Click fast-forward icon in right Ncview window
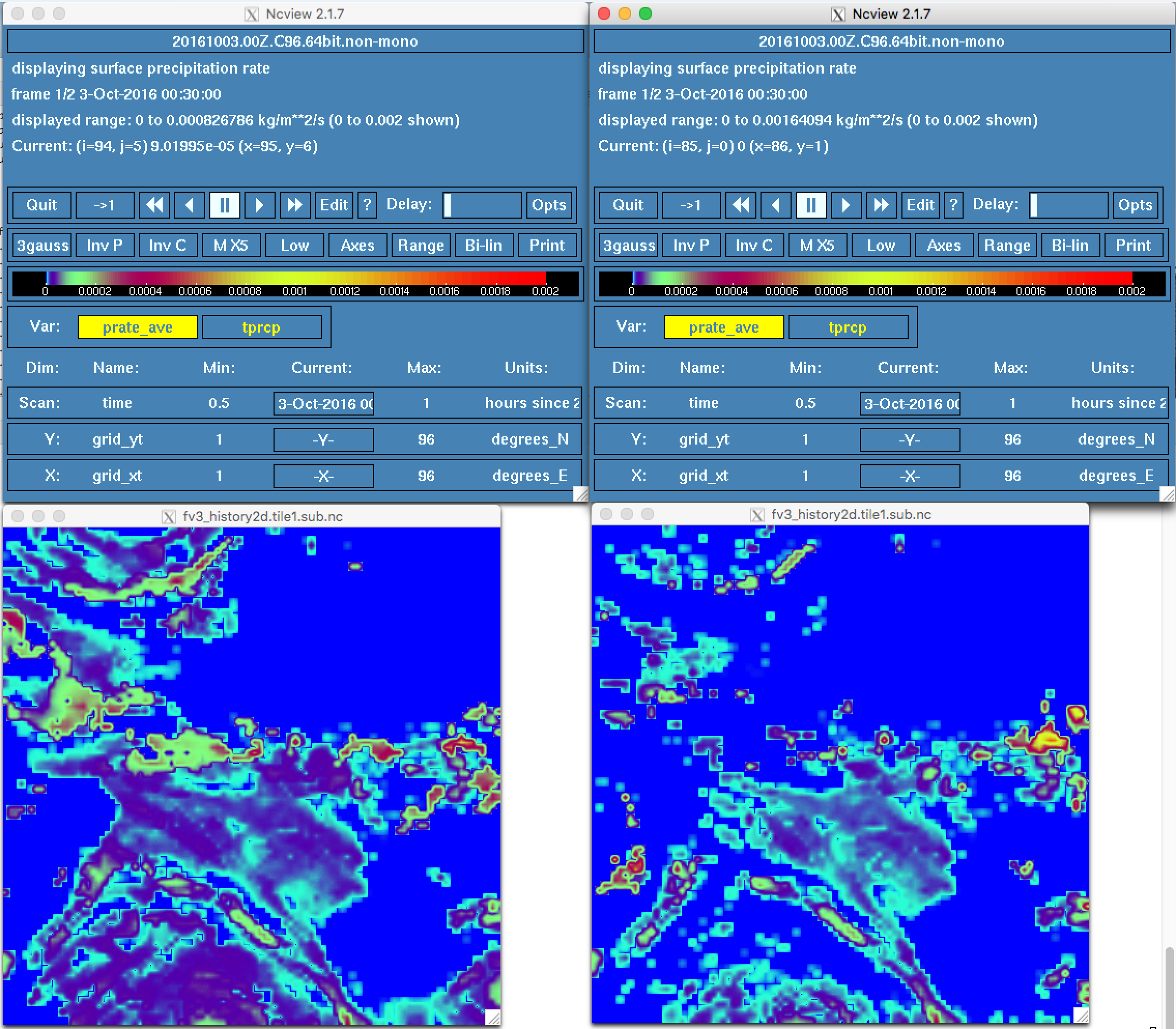The width and height of the screenshot is (1176, 1029). coord(881,205)
